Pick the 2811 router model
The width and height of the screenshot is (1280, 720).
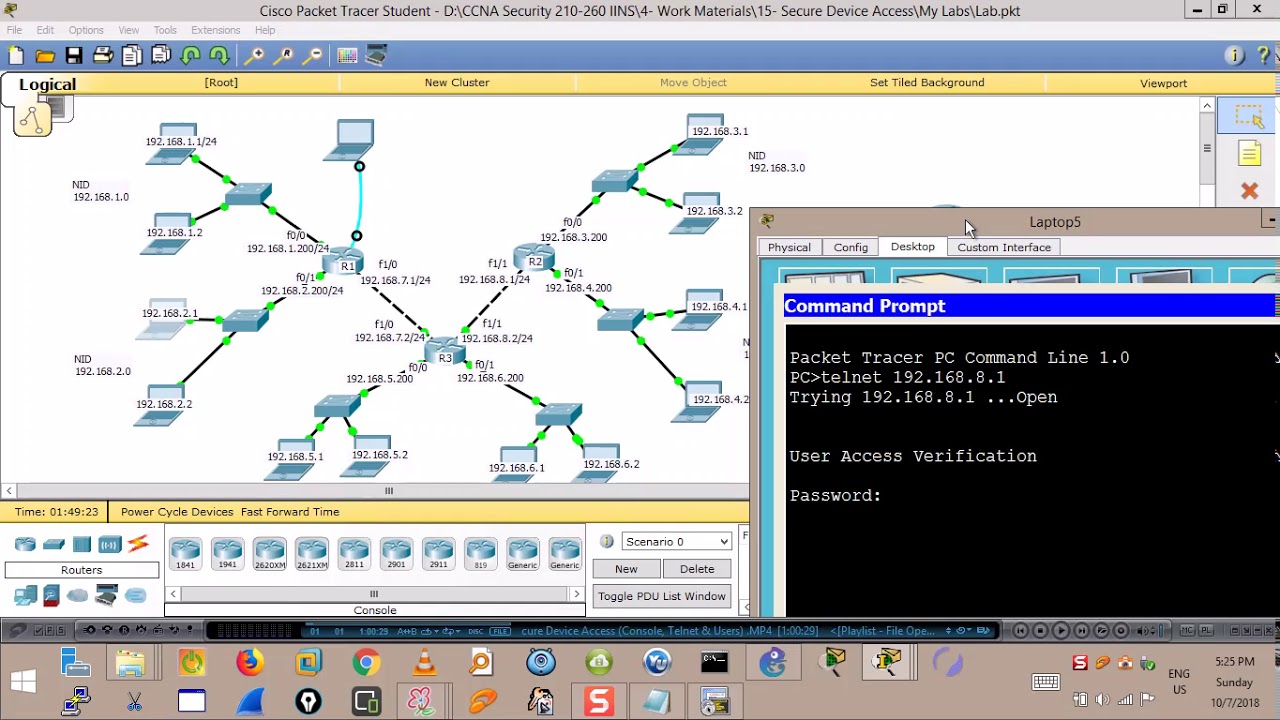coord(354,554)
